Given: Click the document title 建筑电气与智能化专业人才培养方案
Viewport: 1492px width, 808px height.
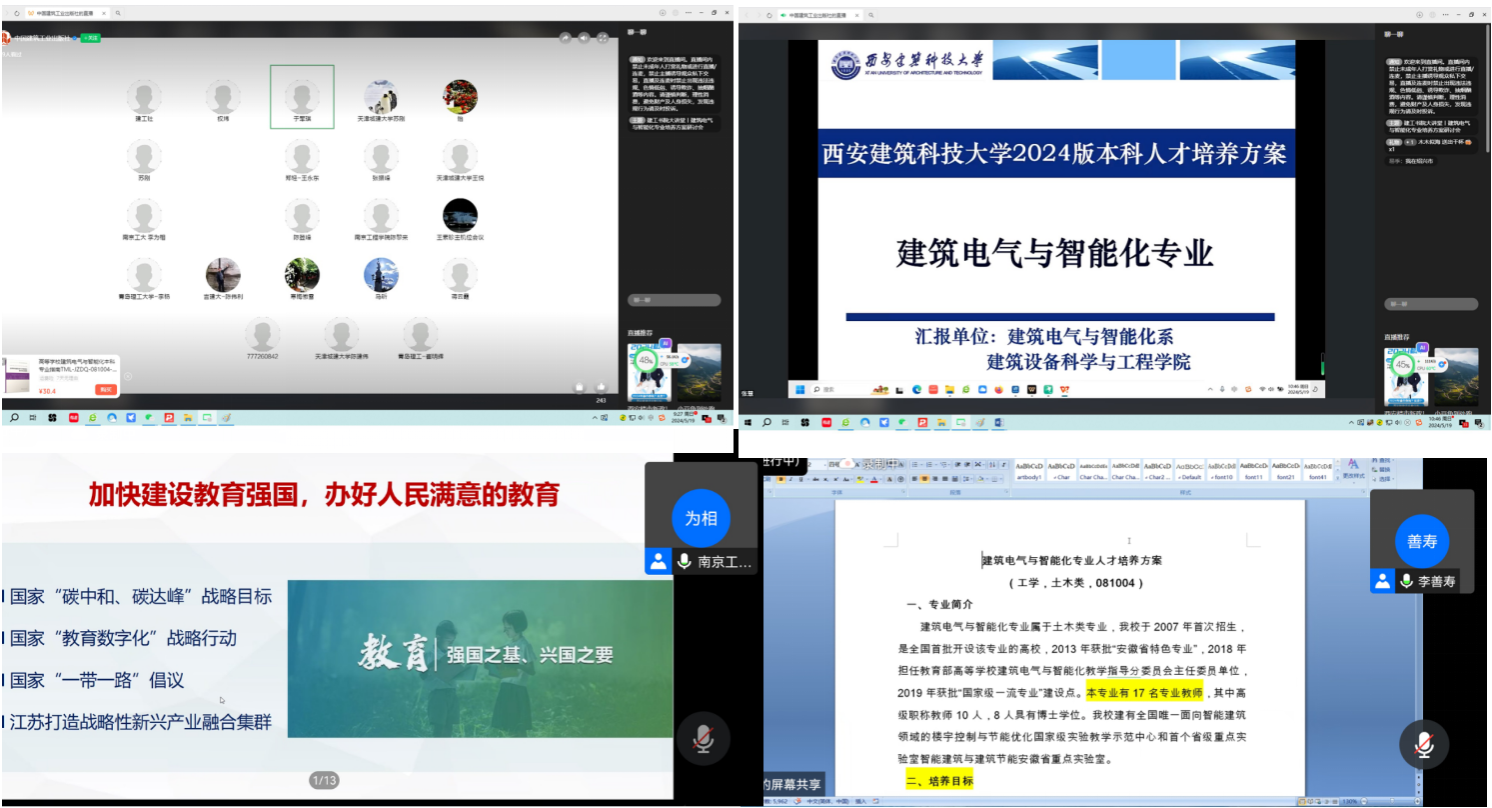Looking at the screenshot, I should pos(1072,560).
